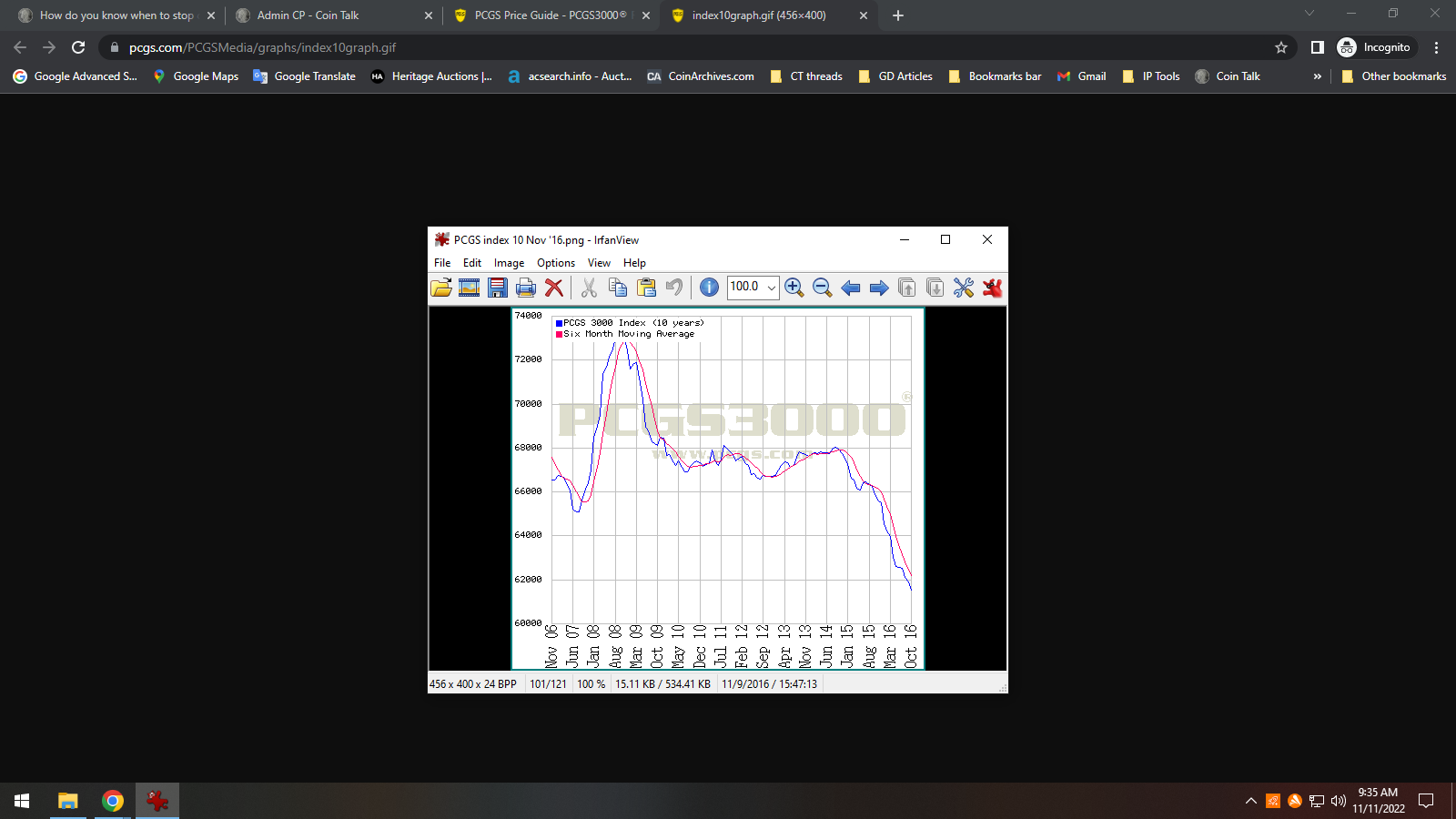Viewport: 1456px width, 819px height.
Task: Click the Zoom out magnifier icon
Action: click(822, 288)
